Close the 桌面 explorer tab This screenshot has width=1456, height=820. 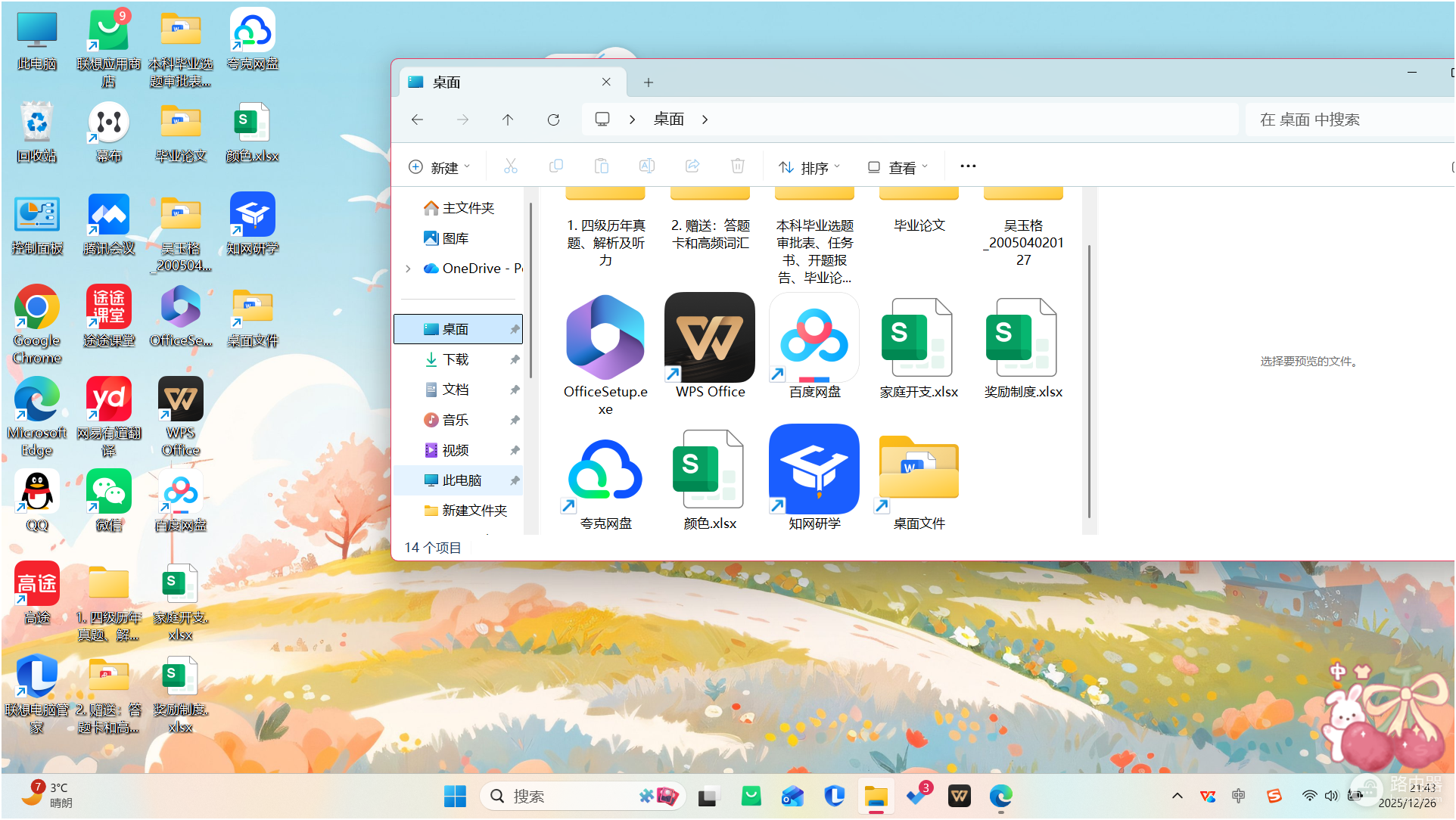606,82
